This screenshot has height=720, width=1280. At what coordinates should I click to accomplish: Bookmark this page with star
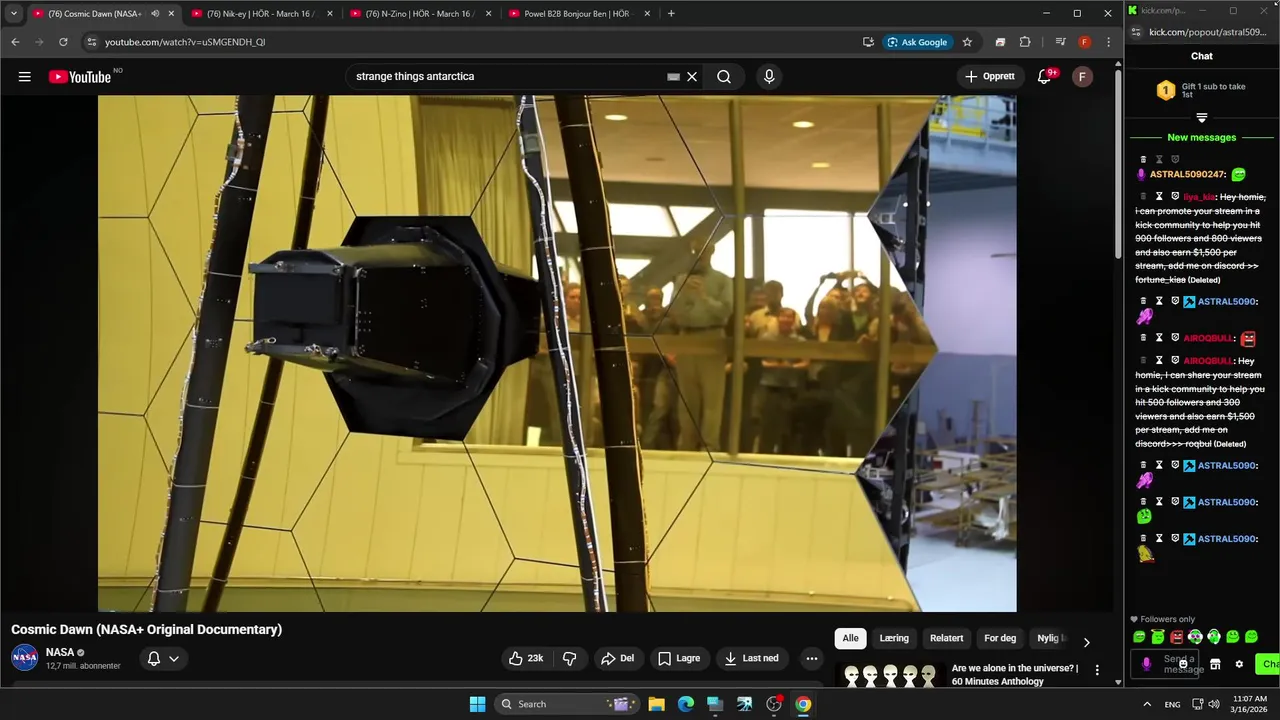(x=967, y=42)
